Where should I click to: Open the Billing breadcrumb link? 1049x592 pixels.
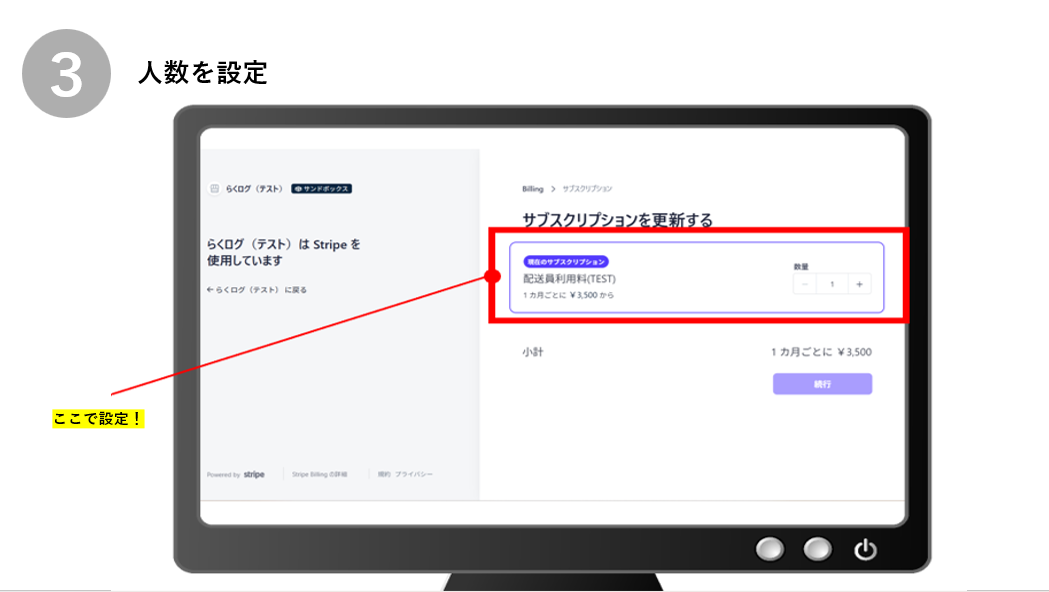click(532, 188)
